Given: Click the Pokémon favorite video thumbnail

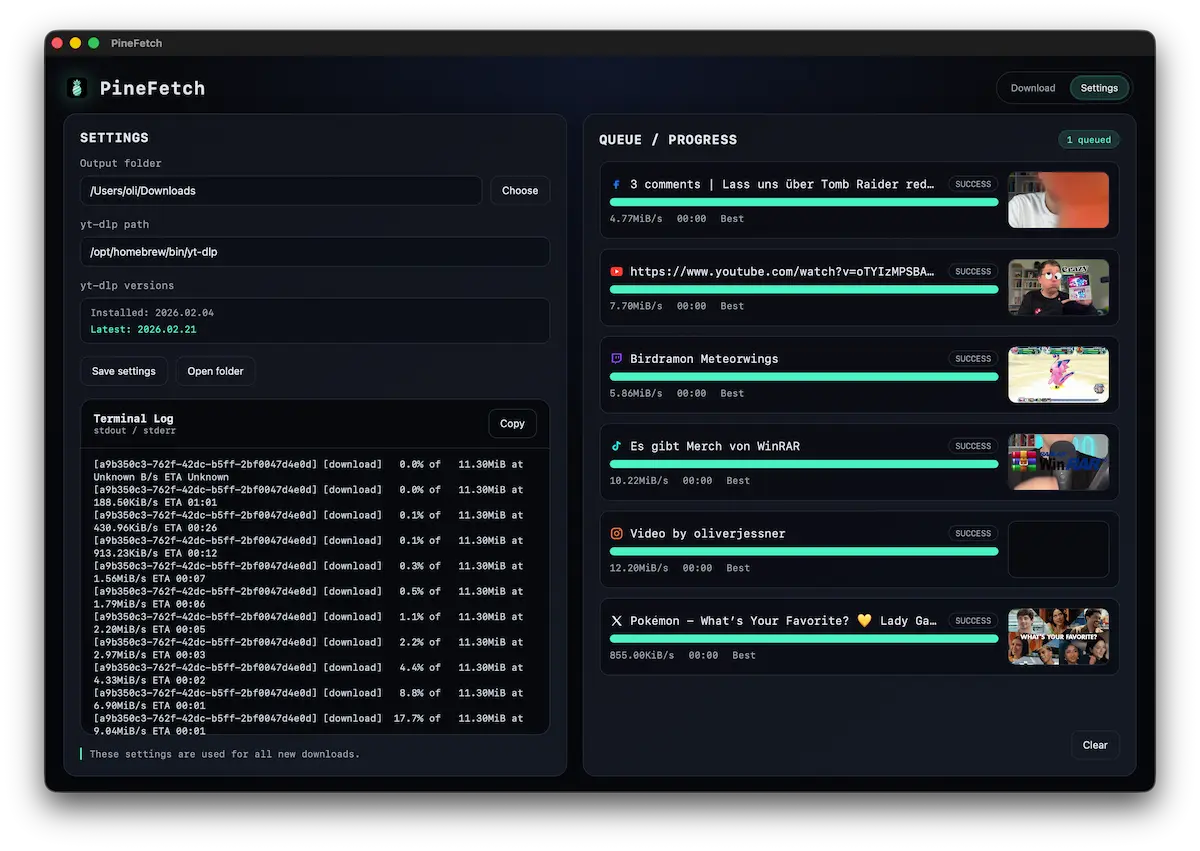Looking at the screenshot, I should coord(1058,637).
